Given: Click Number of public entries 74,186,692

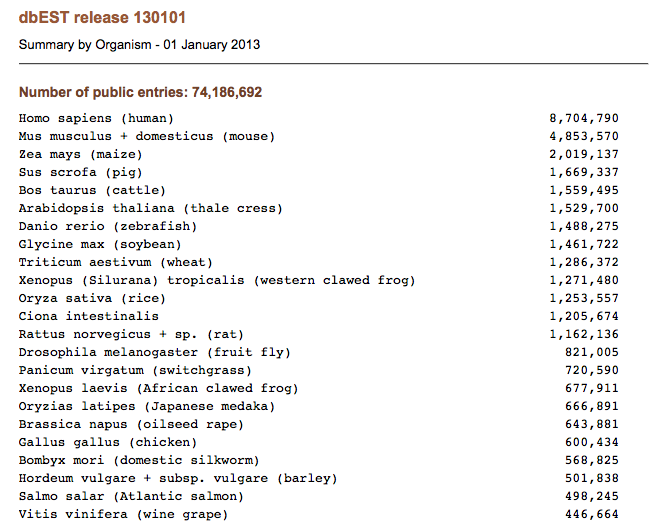Looking at the screenshot, I should (140, 92).
